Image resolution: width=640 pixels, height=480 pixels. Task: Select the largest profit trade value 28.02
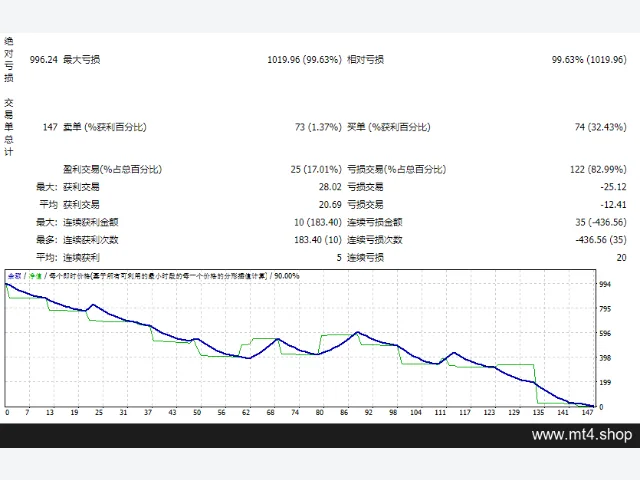(x=330, y=187)
